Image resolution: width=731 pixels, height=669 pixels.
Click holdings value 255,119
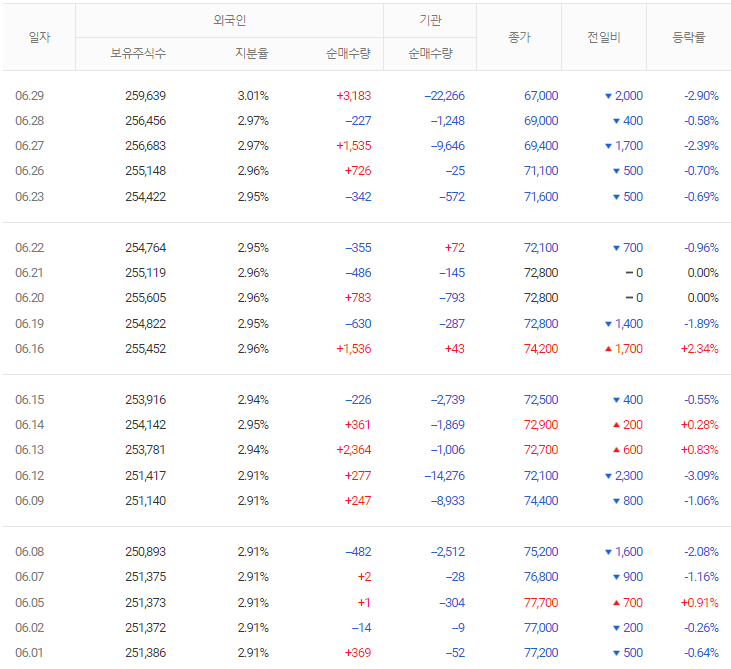(x=145, y=273)
